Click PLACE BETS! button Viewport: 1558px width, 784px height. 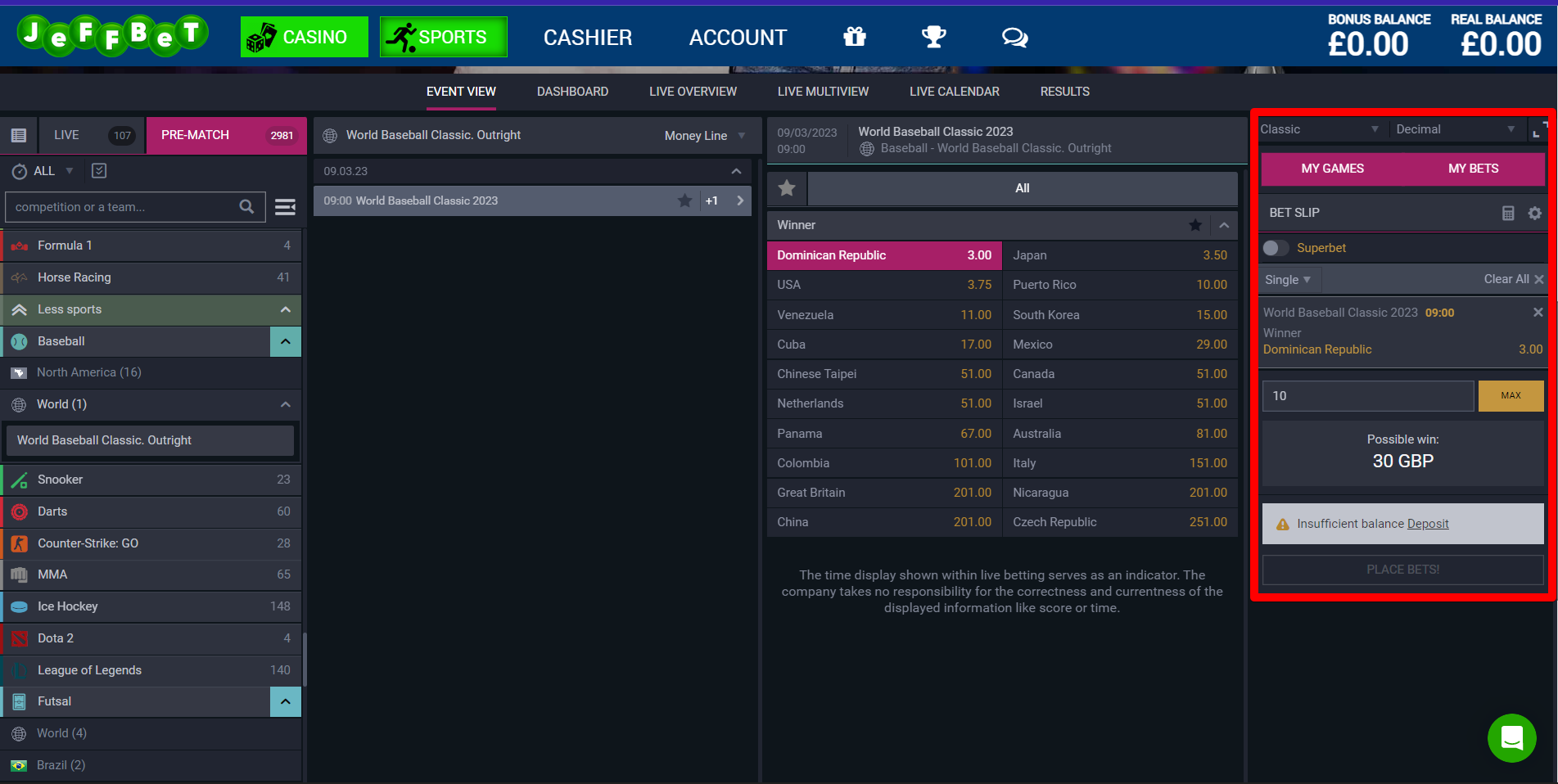[1402, 570]
